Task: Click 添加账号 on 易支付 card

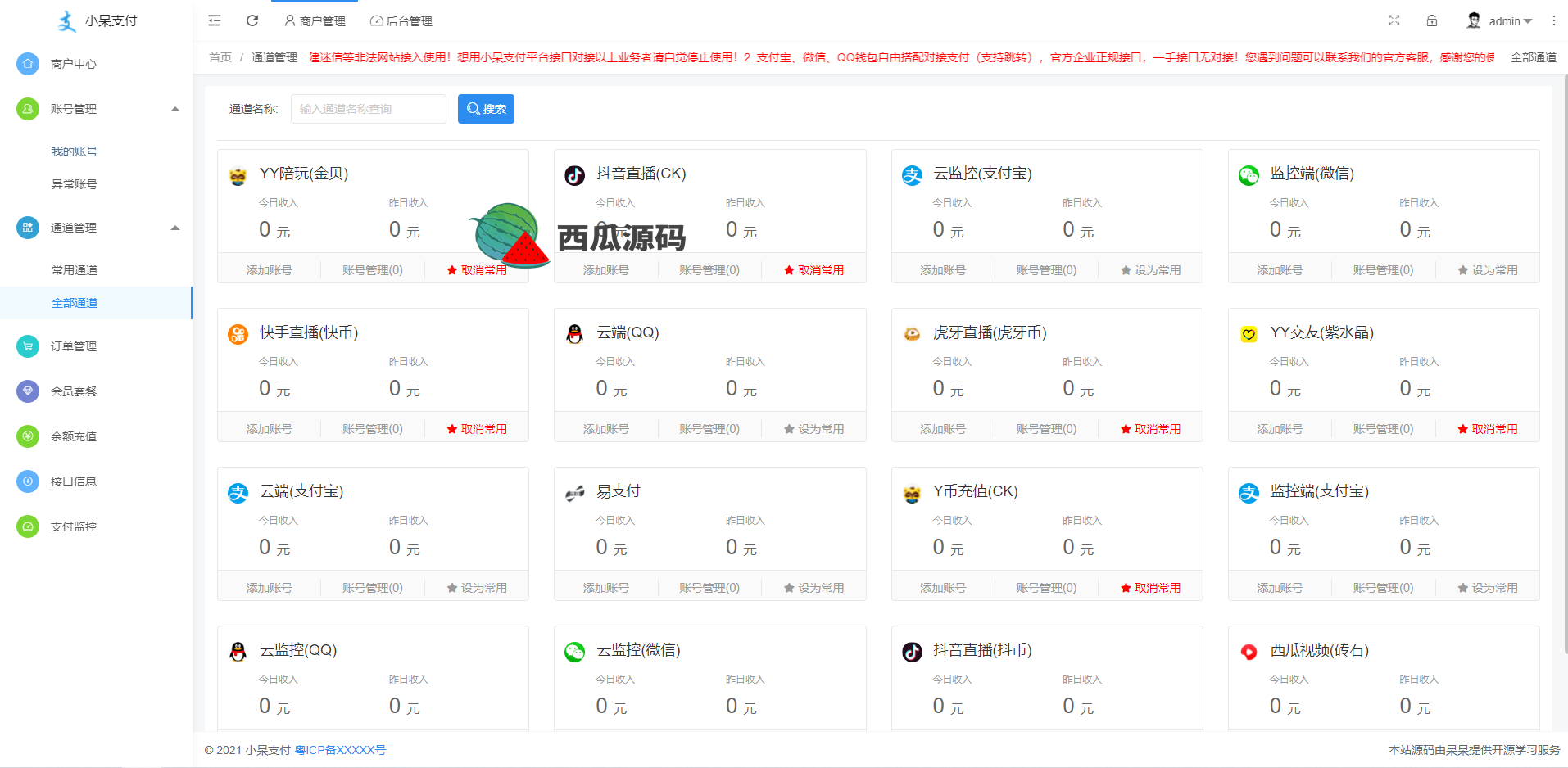Action: 606,588
